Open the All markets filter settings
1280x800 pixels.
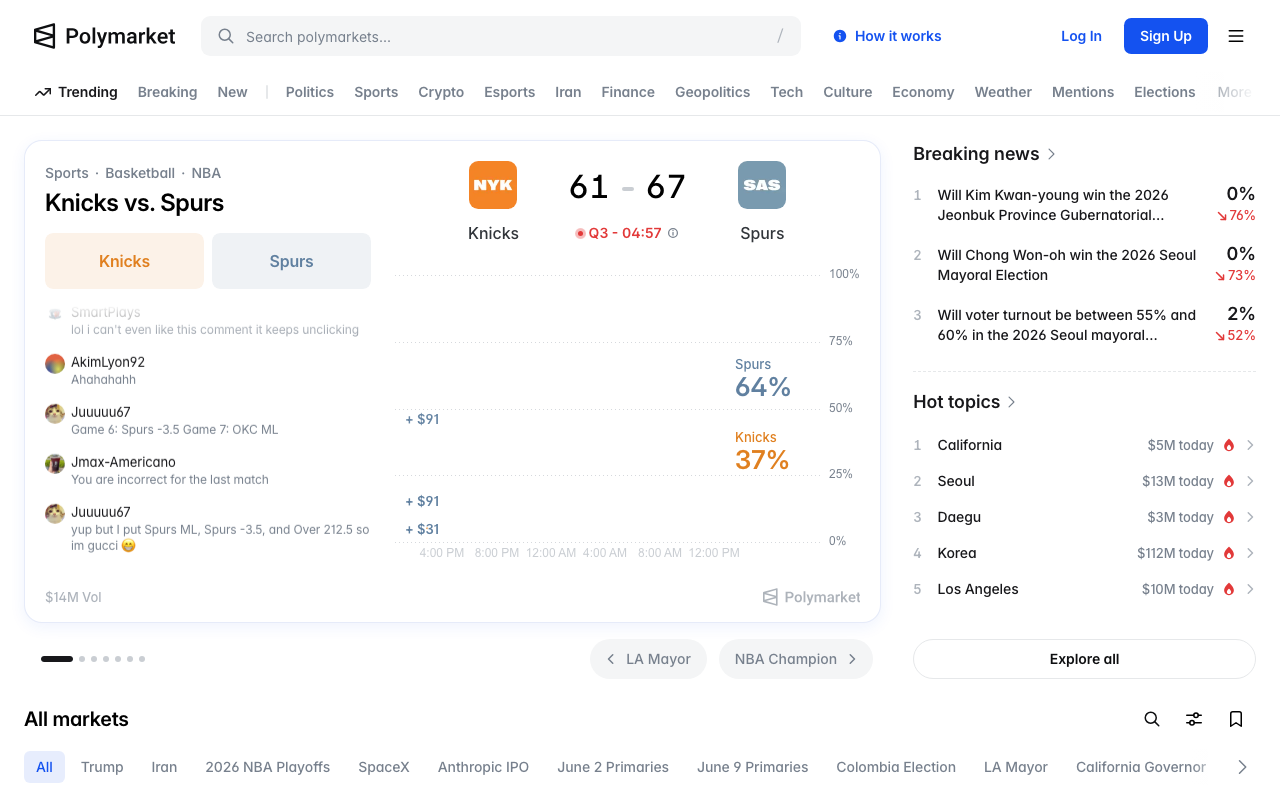(x=1194, y=719)
